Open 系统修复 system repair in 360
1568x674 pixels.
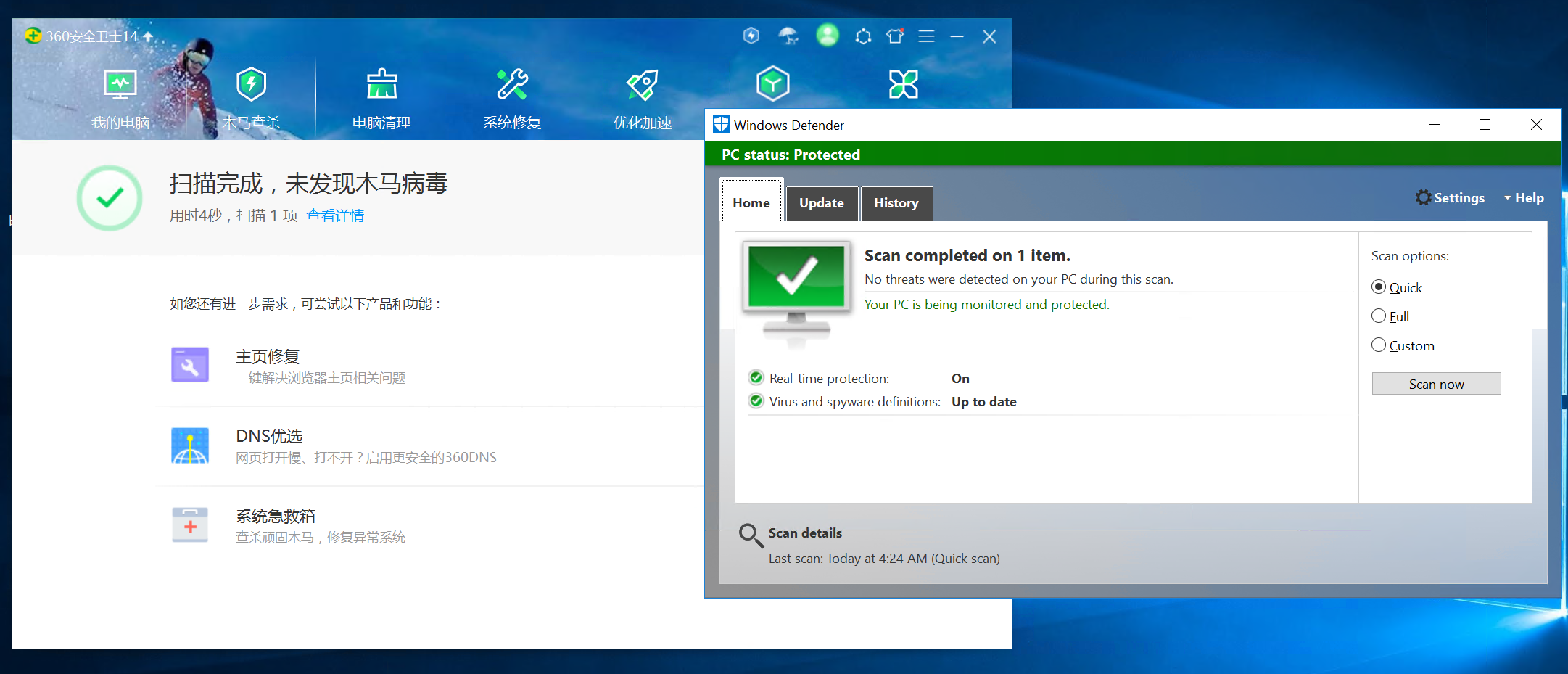click(x=512, y=100)
